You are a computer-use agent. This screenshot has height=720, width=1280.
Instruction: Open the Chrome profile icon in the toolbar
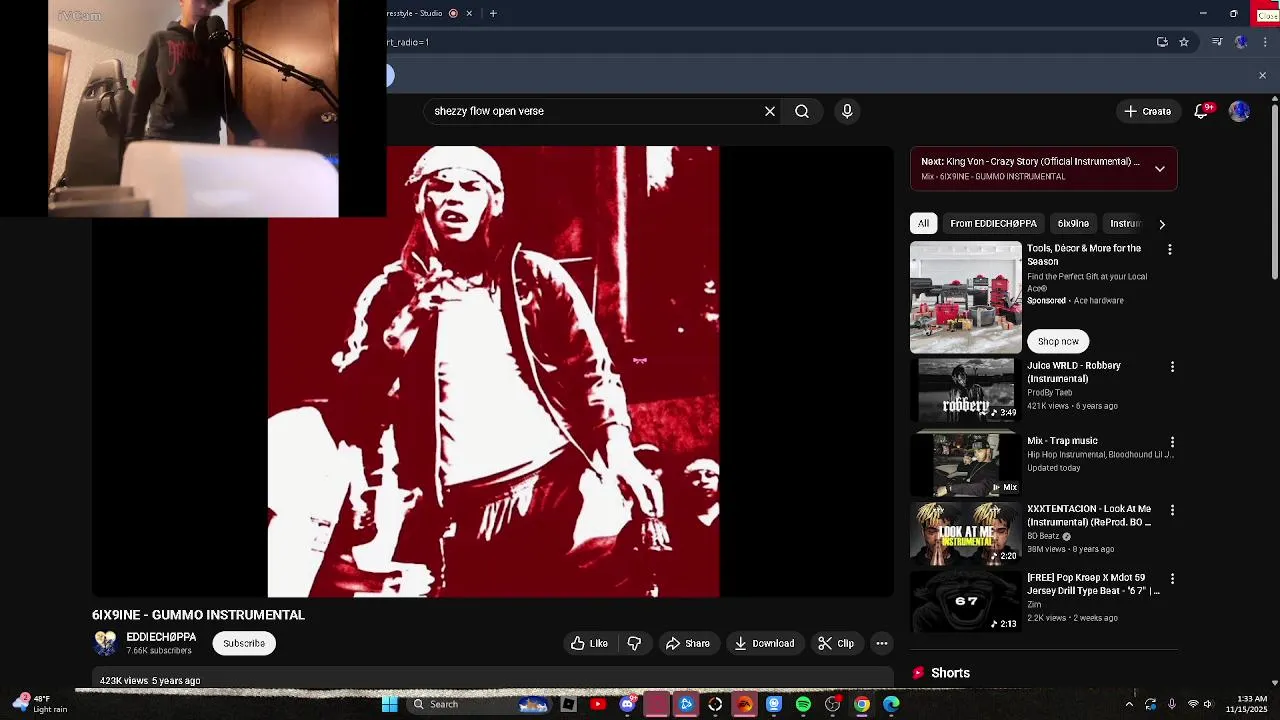pos(1241,42)
